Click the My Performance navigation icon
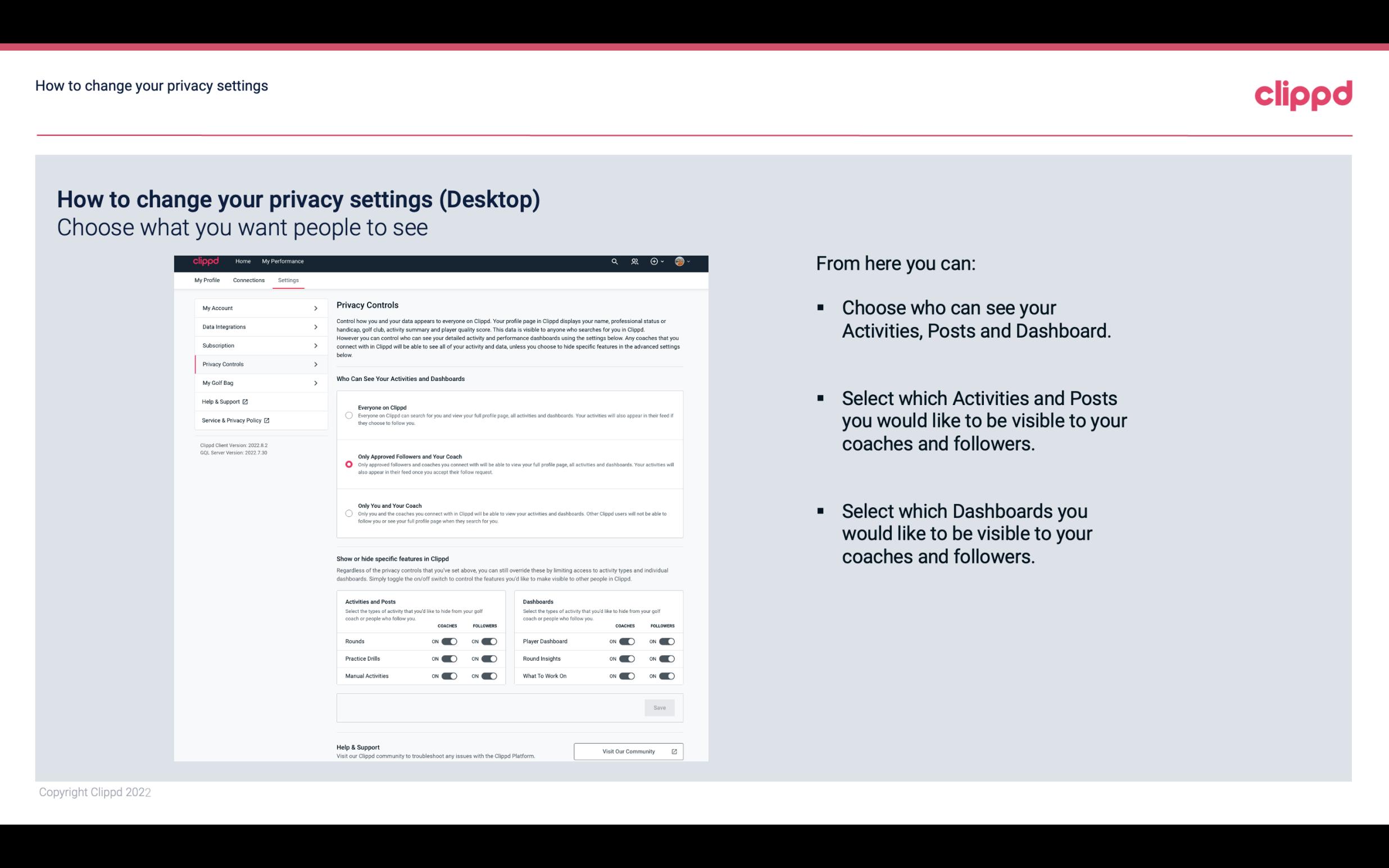This screenshot has width=1389, height=868. [x=283, y=261]
